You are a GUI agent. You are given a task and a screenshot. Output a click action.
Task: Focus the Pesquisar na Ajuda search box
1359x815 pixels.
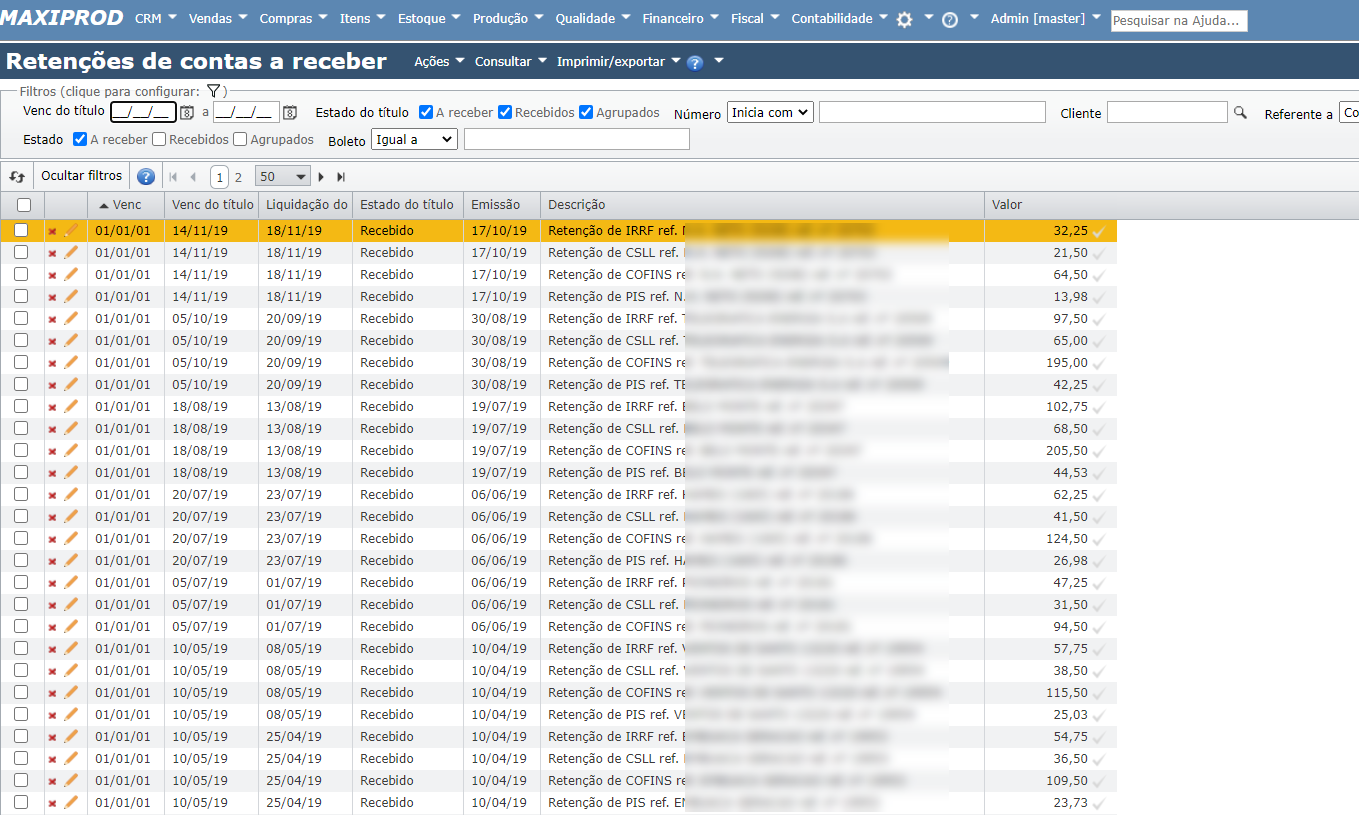click(1179, 20)
